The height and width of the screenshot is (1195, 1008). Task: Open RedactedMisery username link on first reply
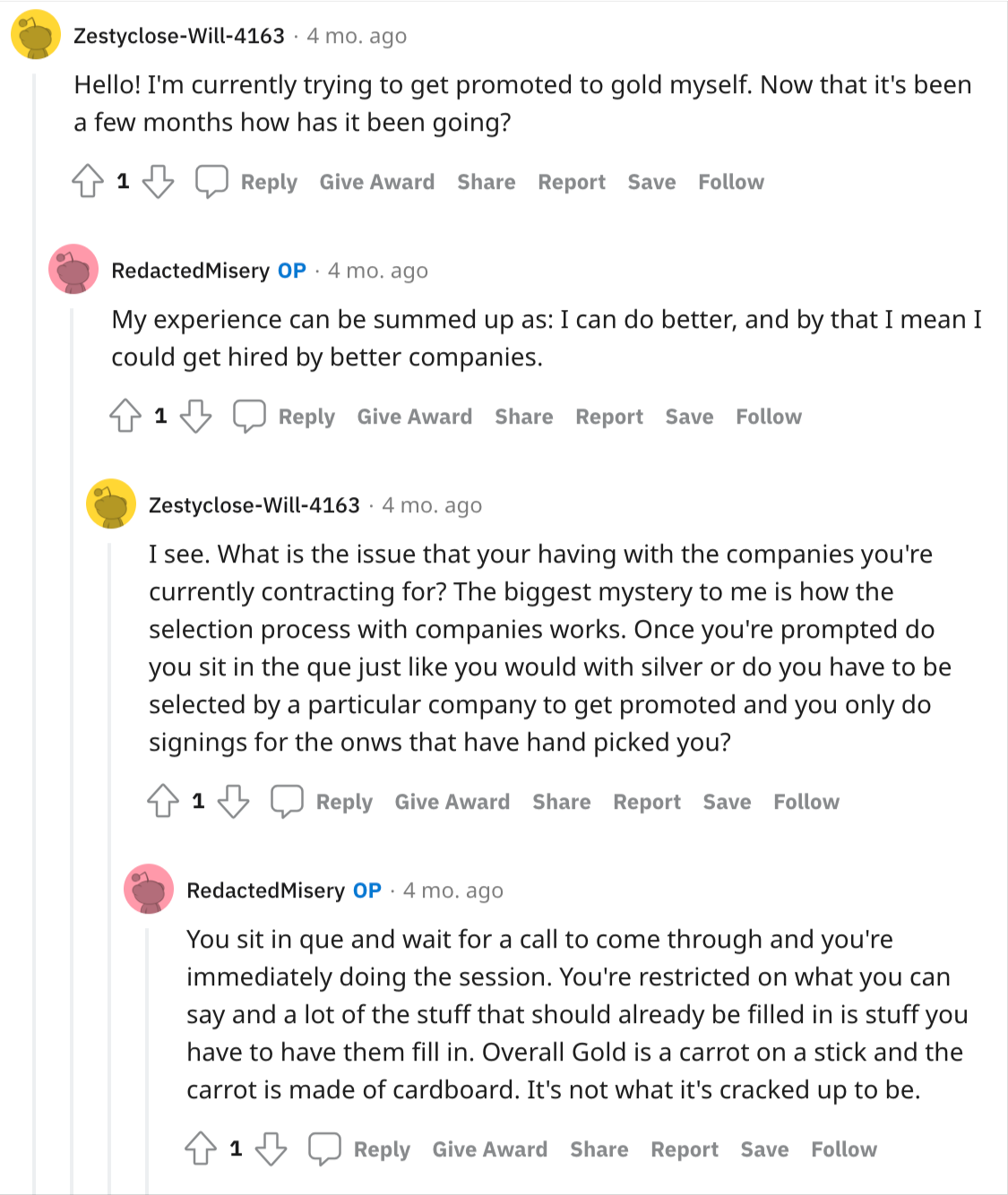(x=190, y=271)
